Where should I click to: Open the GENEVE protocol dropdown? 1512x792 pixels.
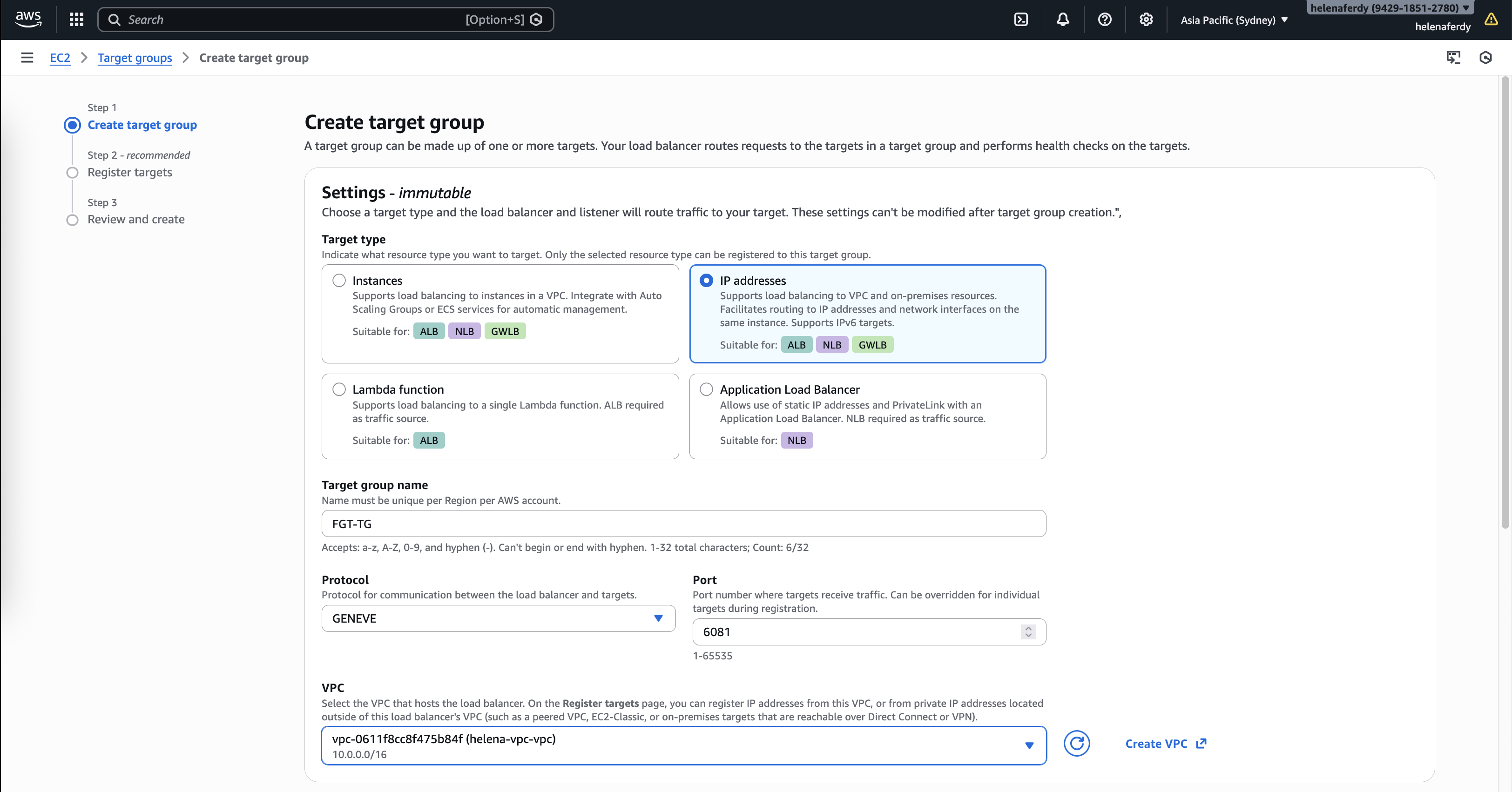(x=498, y=618)
